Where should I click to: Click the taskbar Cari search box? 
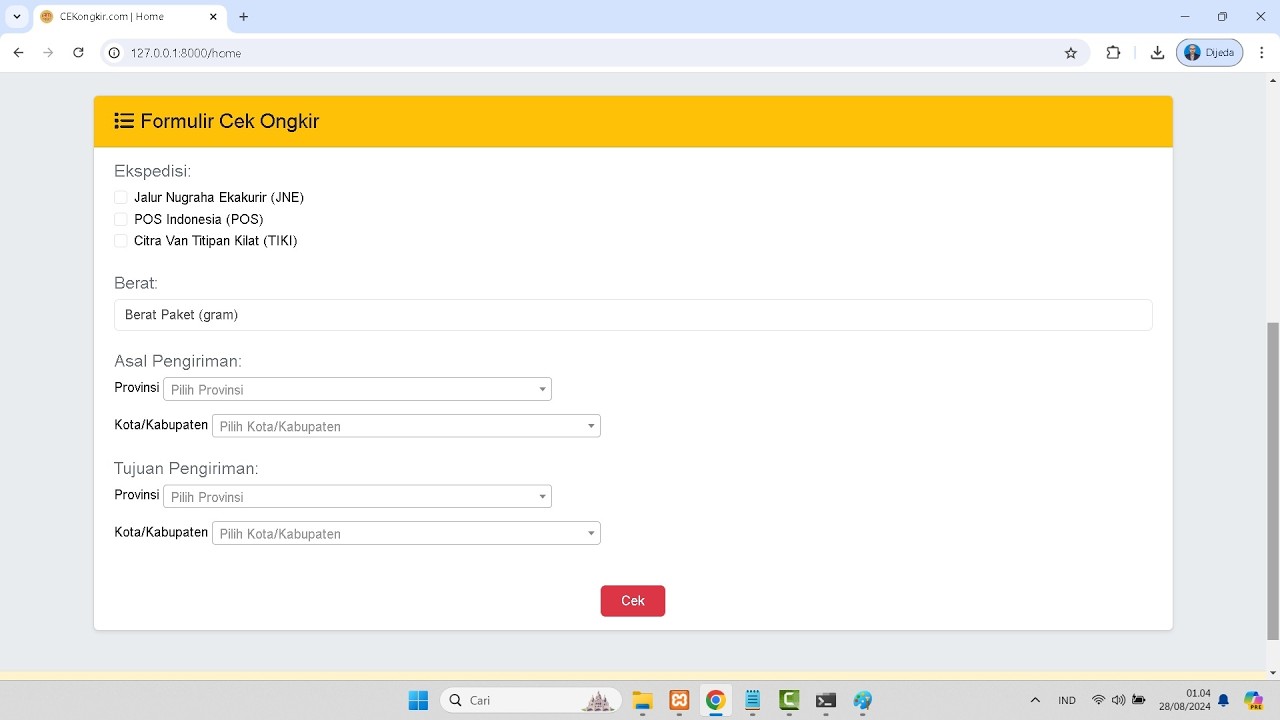pos(530,700)
